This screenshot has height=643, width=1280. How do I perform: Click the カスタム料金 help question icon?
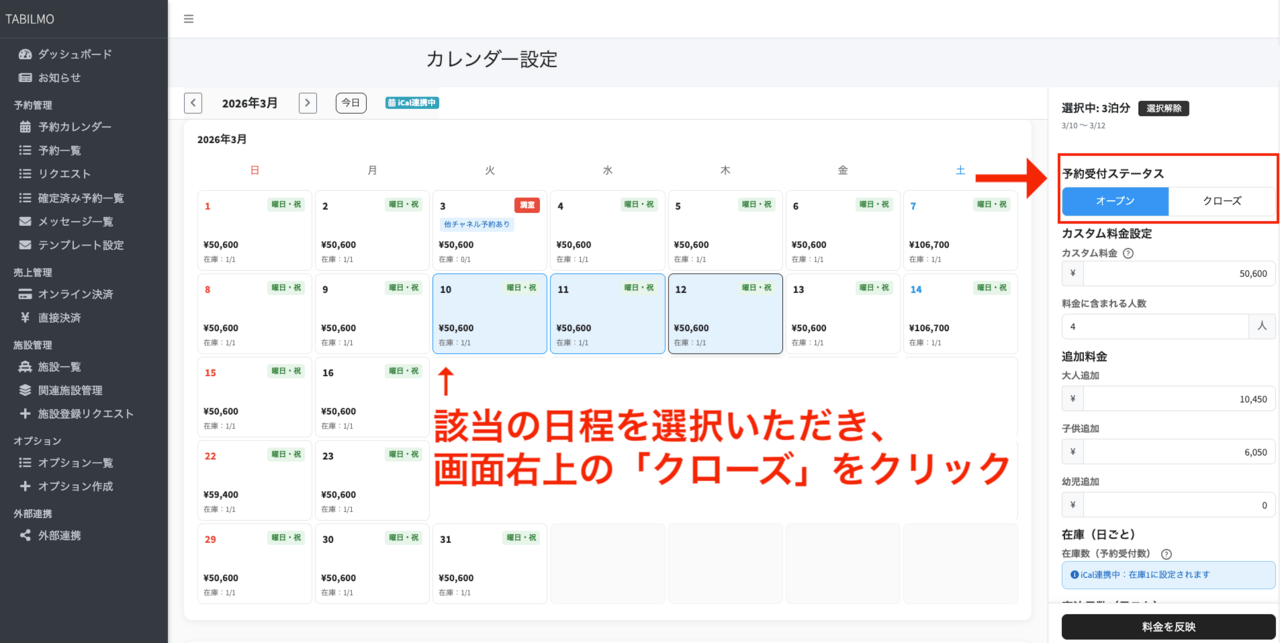pyautogui.click(x=1128, y=254)
